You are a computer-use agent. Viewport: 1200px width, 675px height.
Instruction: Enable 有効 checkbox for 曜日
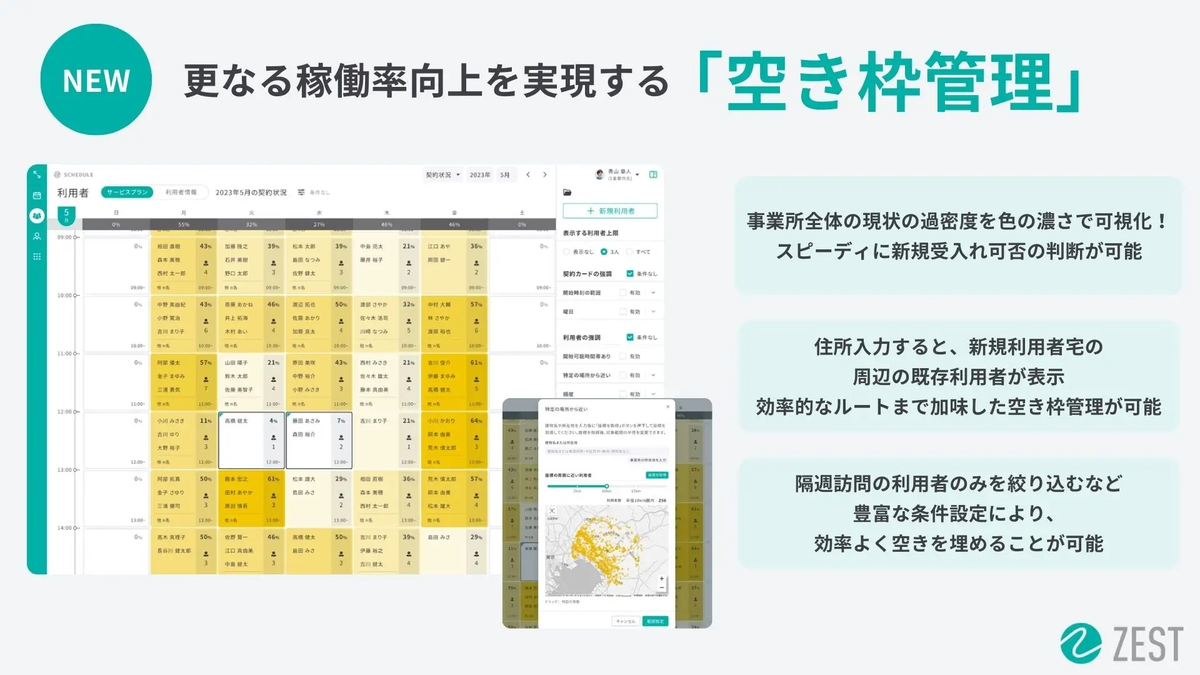[623, 312]
